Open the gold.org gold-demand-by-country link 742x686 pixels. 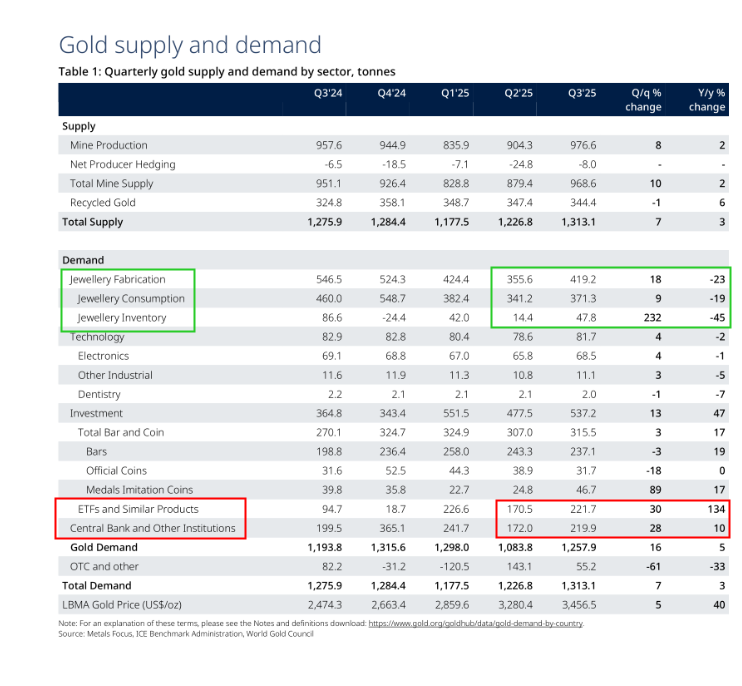pyautogui.click(x=476, y=623)
